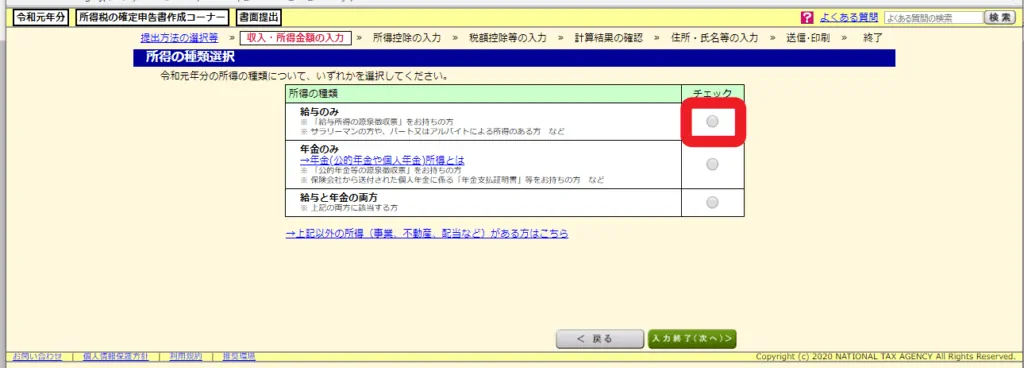Click the 検索 button
Image resolution: width=1024 pixels, height=368 pixels.
(1000, 18)
